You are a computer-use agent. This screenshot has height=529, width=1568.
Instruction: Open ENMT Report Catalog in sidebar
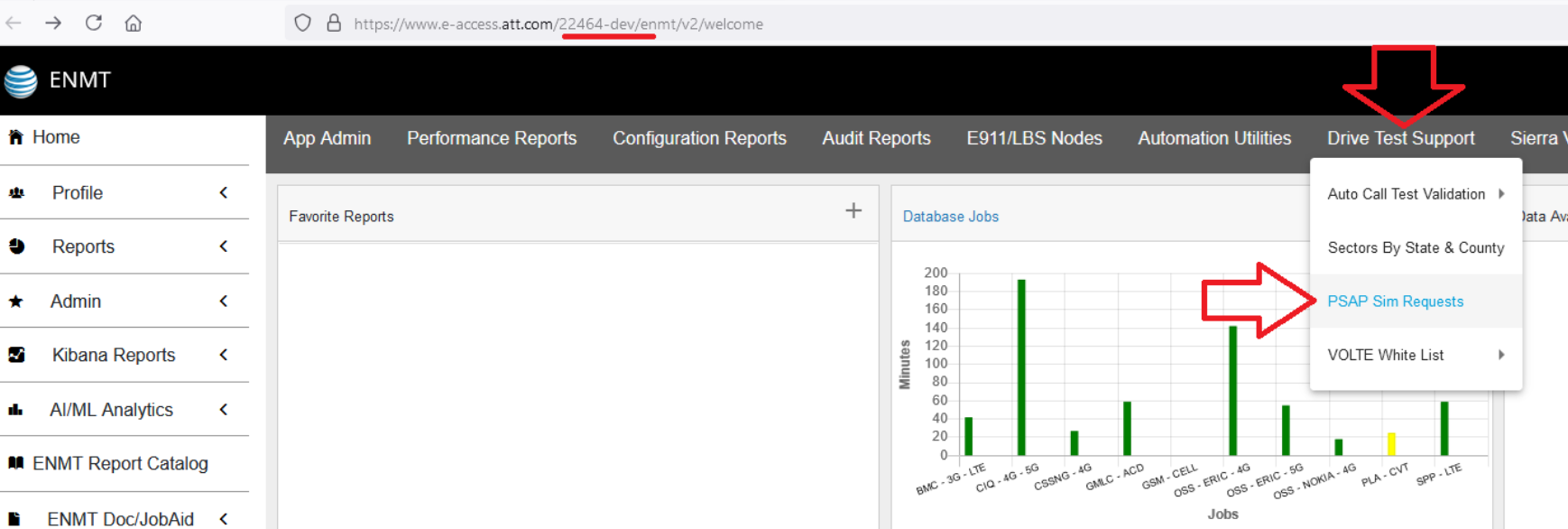[120, 463]
